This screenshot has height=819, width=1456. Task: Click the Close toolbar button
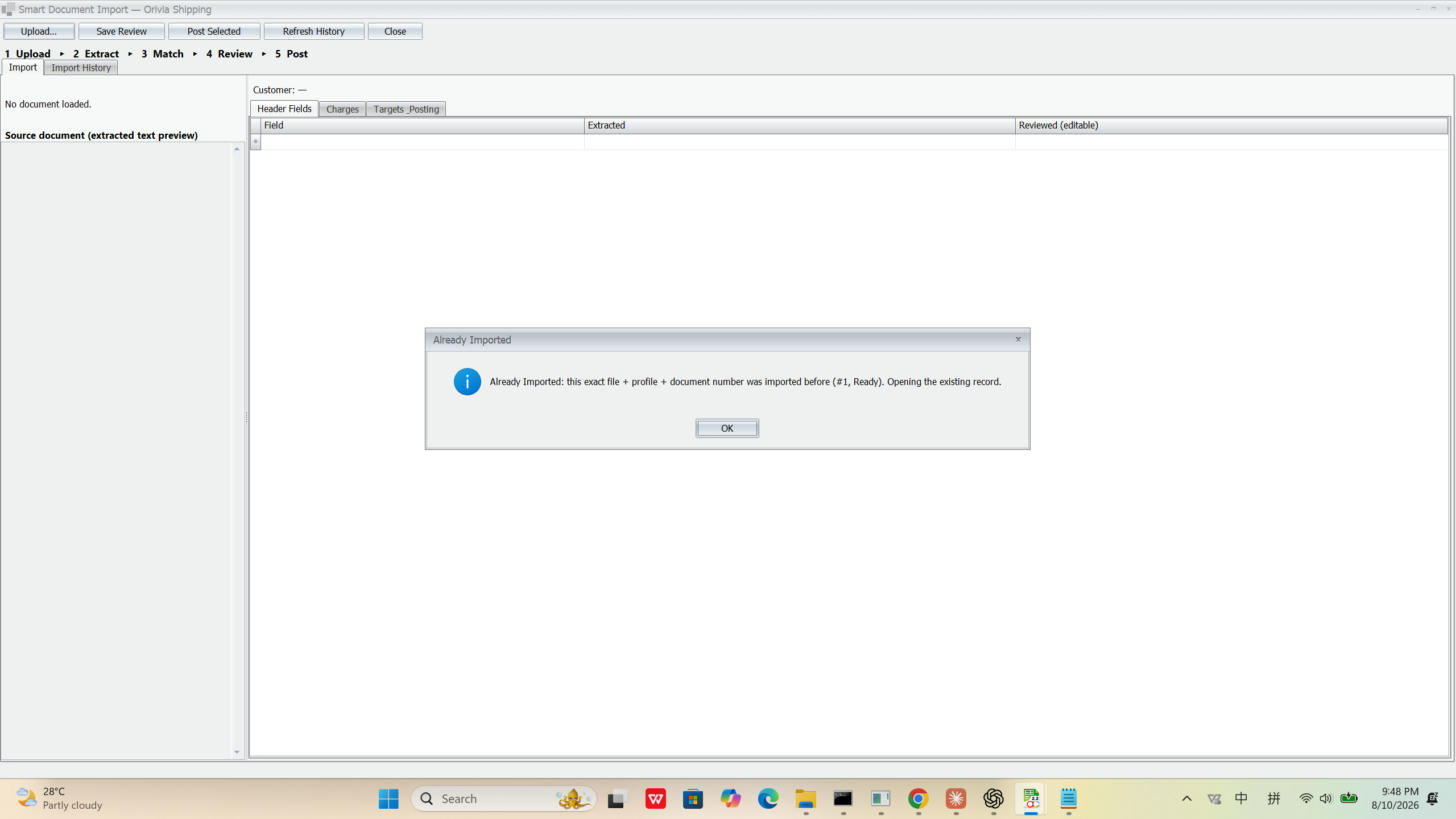pyautogui.click(x=395, y=31)
